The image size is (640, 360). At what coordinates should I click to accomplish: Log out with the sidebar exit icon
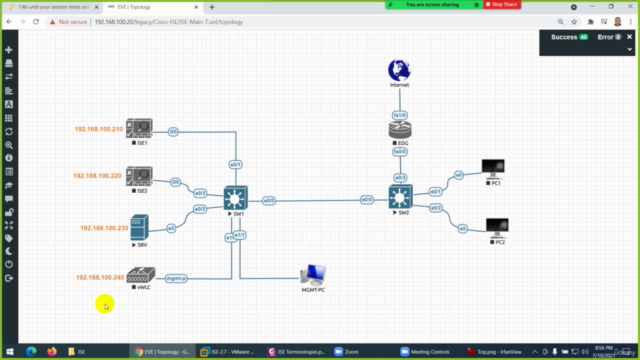(9, 278)
